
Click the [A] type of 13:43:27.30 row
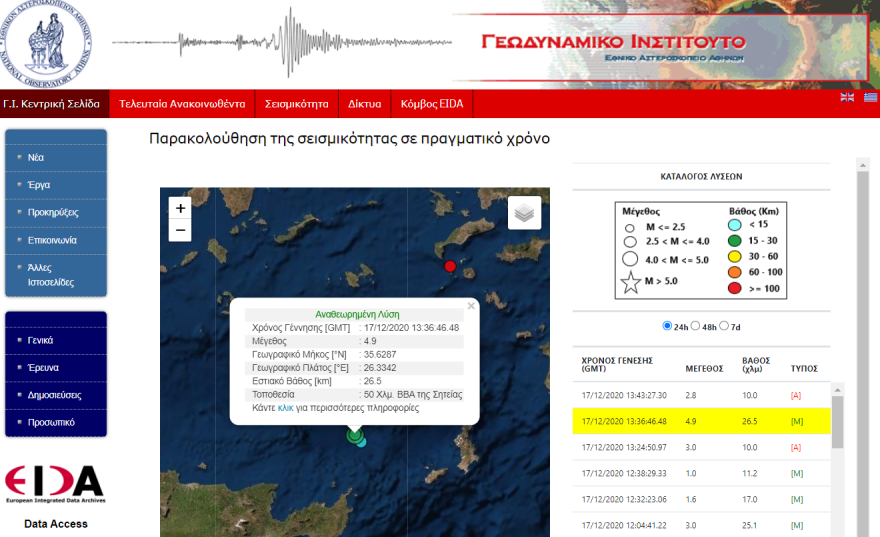click(x=796, y=395)
